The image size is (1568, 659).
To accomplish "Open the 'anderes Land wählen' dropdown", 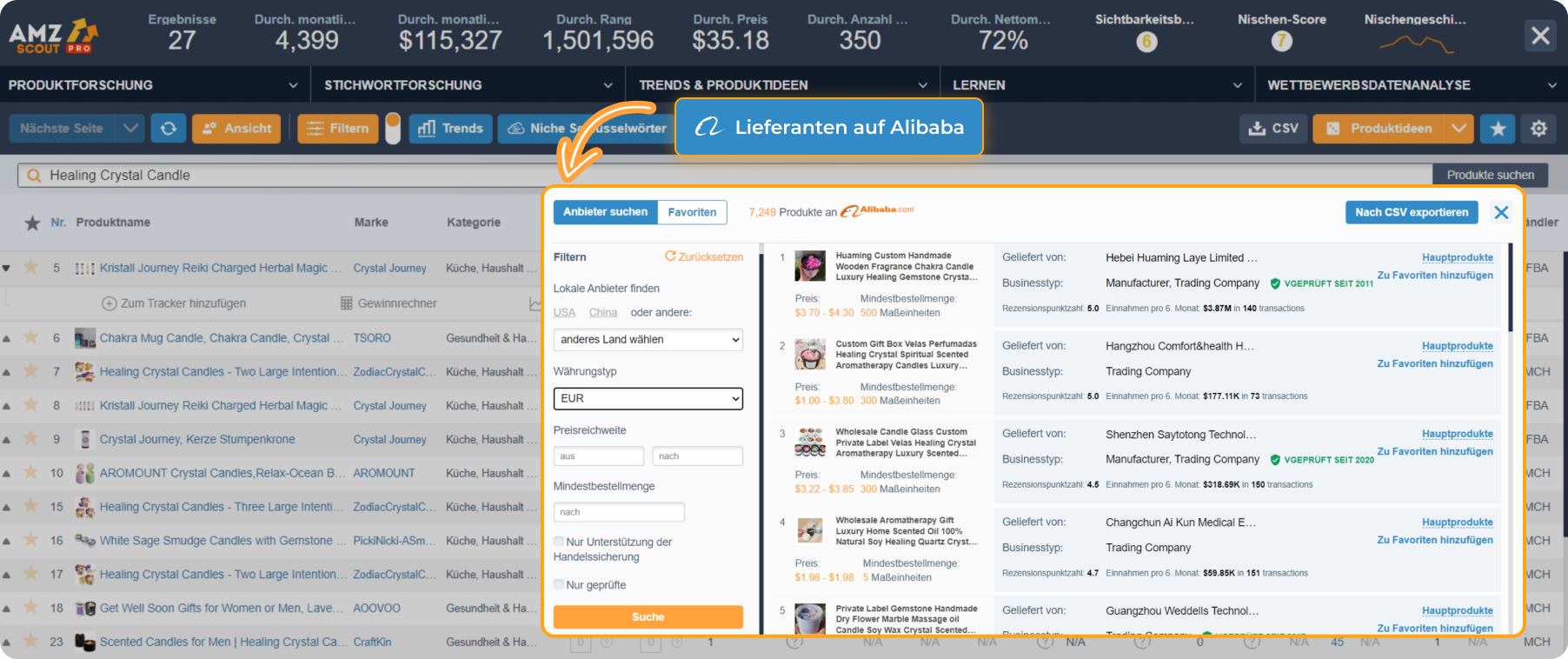I will (x=648, y=339).
